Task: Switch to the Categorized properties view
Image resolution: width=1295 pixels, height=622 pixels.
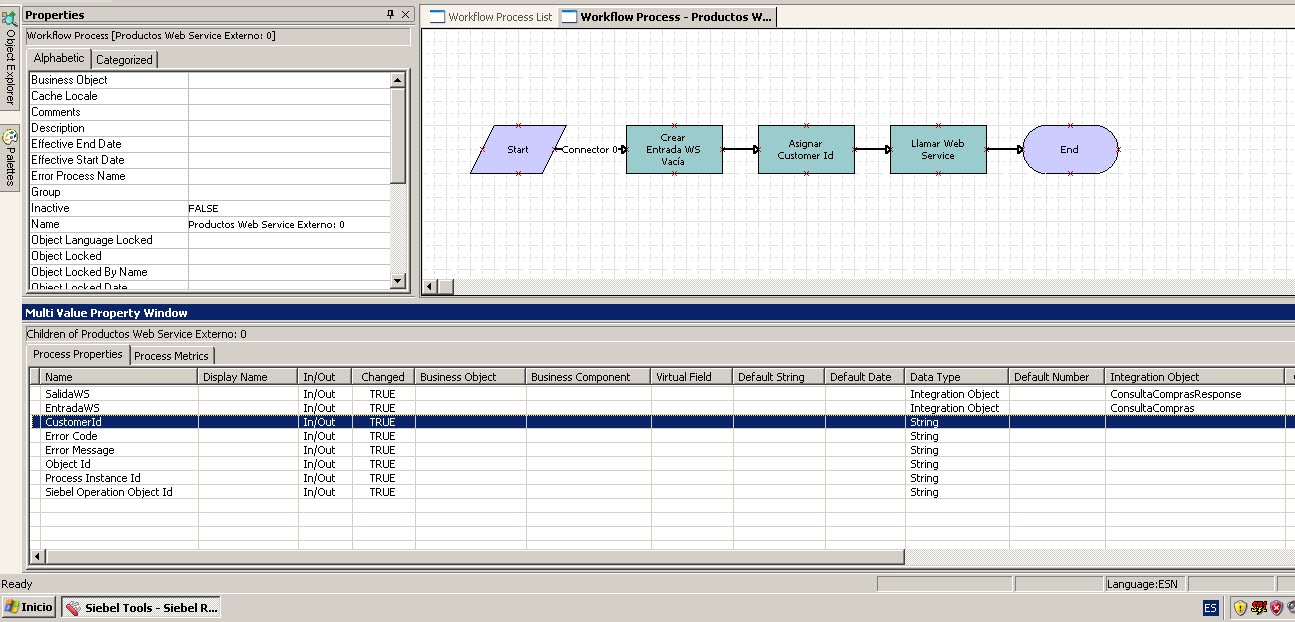Action: (x=124, y=59)
